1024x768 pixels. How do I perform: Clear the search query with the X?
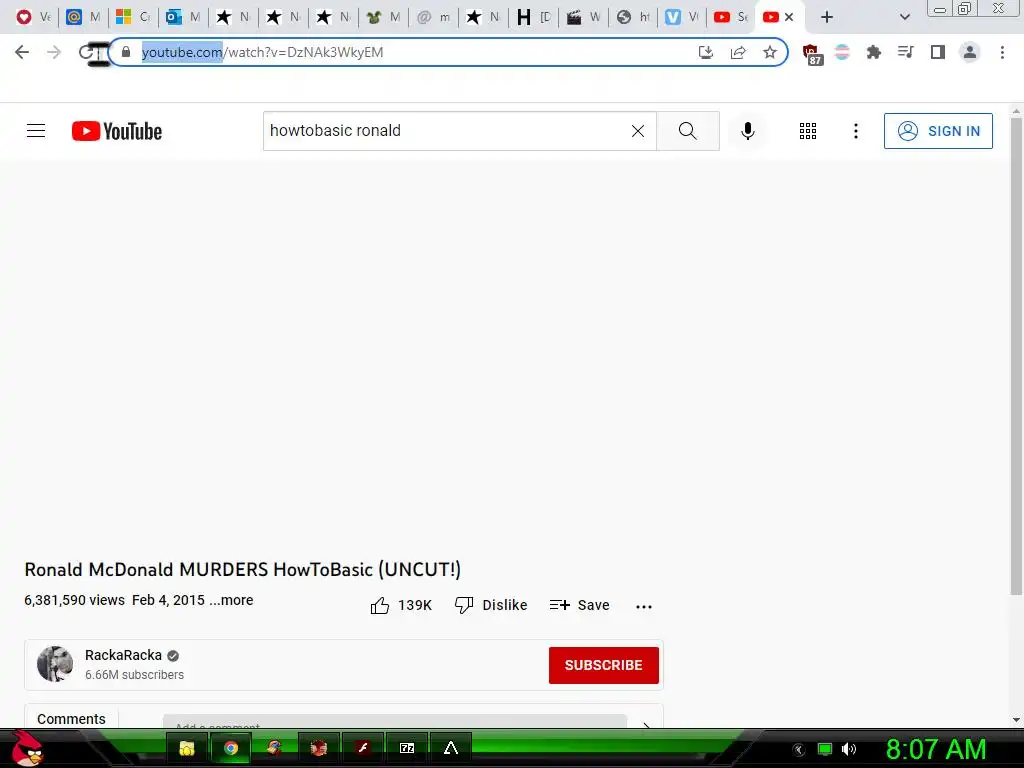pos(638,131)
